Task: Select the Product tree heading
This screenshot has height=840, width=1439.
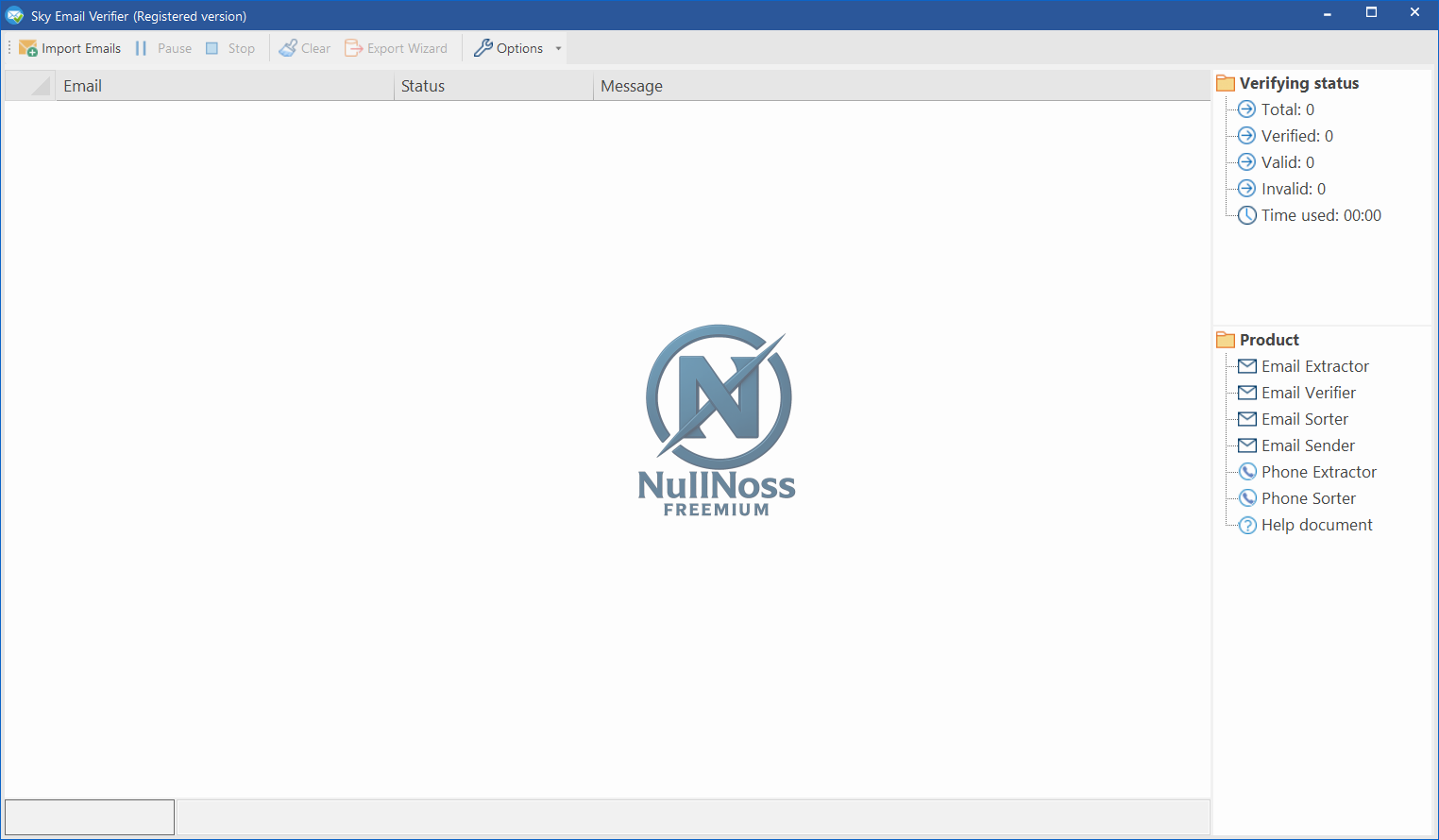Action: click(x=1269, y=340)
